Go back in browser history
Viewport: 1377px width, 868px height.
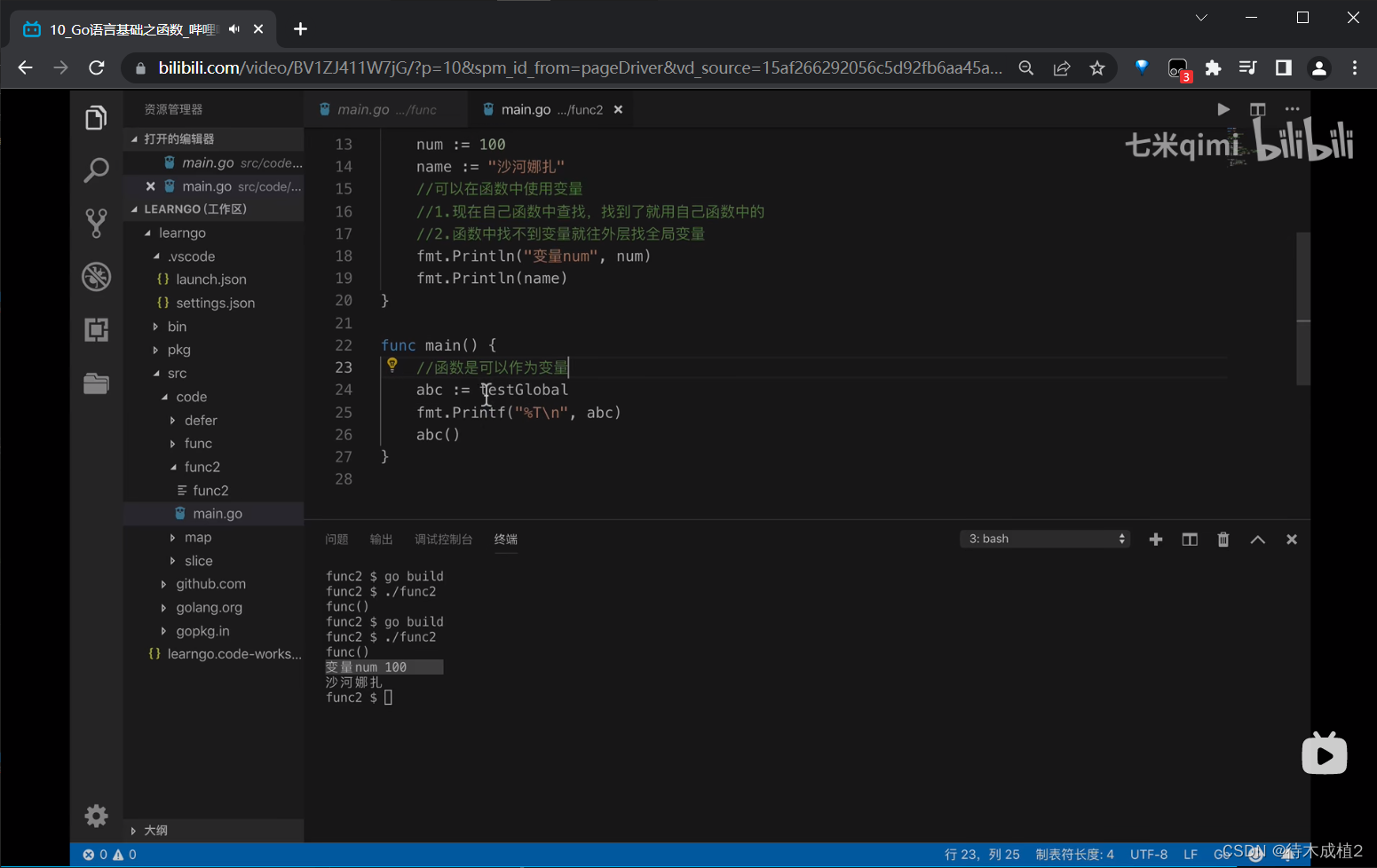25,67
